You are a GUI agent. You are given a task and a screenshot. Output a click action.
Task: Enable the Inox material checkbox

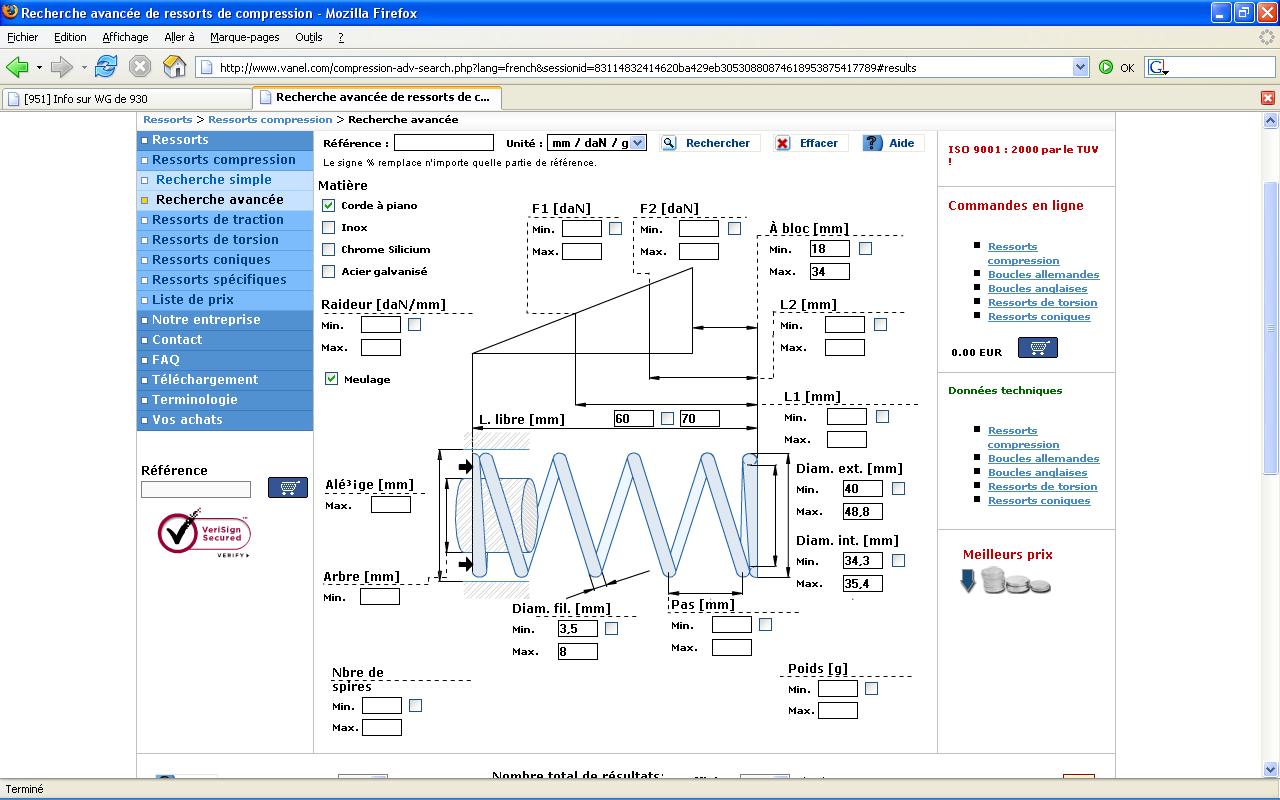(328, 227)
